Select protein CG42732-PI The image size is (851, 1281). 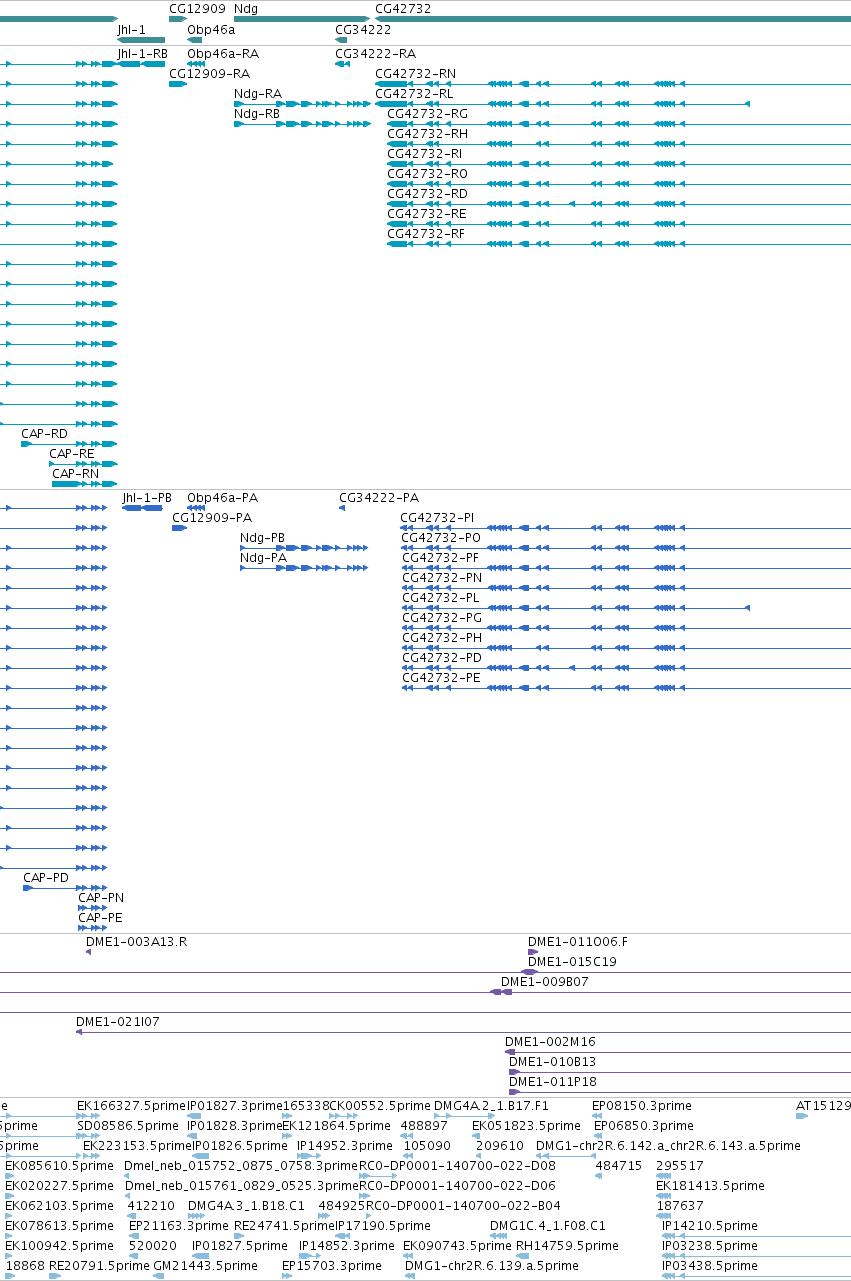pos(437,517)
